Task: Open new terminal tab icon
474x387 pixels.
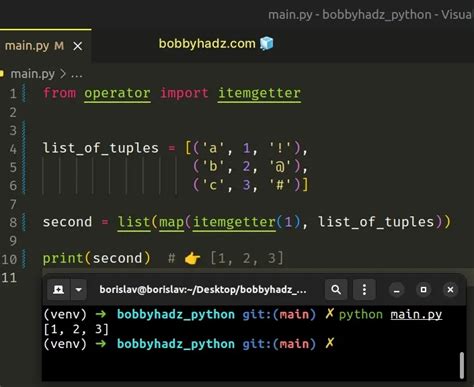Action: point(59,290)
